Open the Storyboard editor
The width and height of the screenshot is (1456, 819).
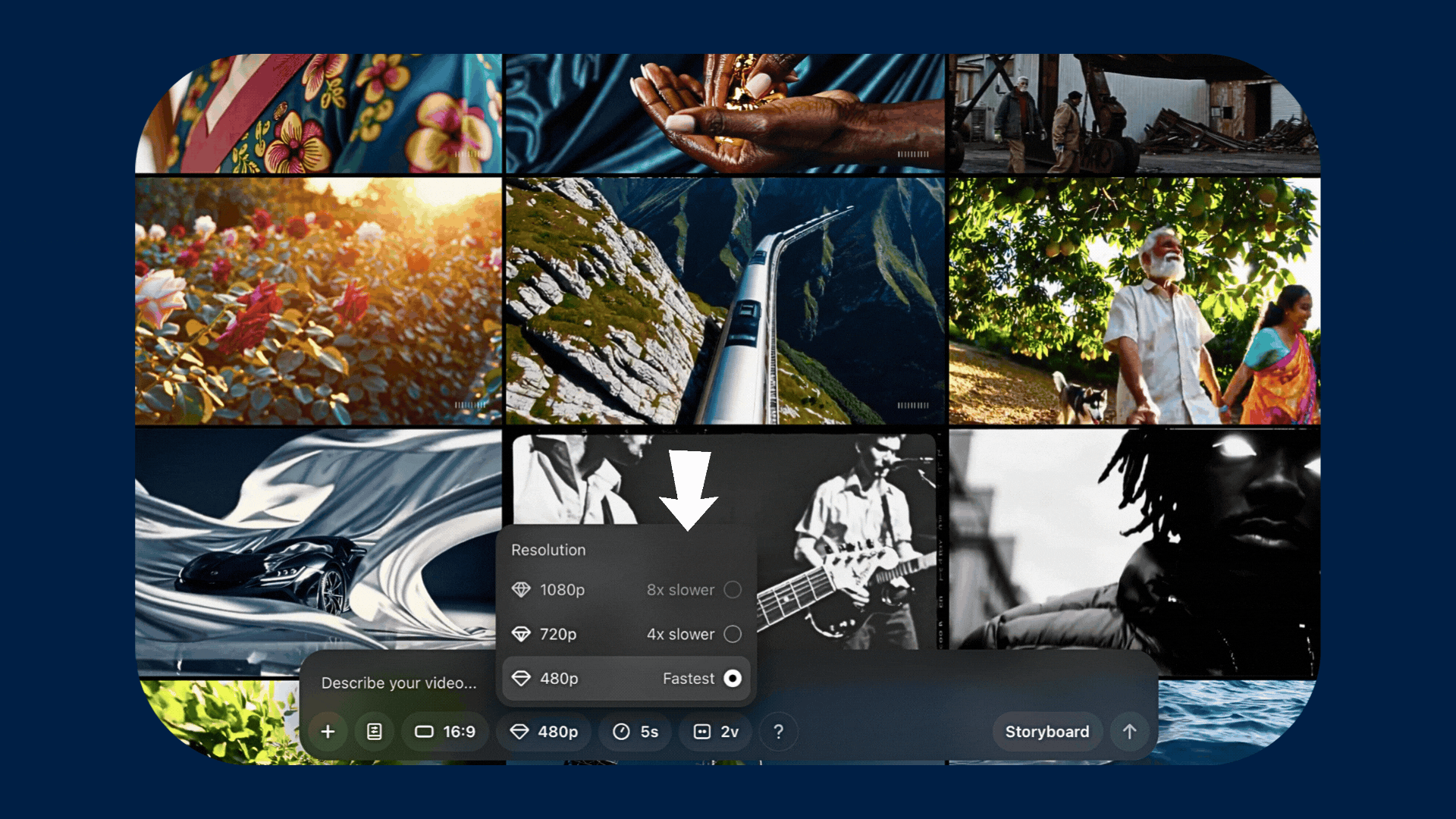coord(1046,732)
